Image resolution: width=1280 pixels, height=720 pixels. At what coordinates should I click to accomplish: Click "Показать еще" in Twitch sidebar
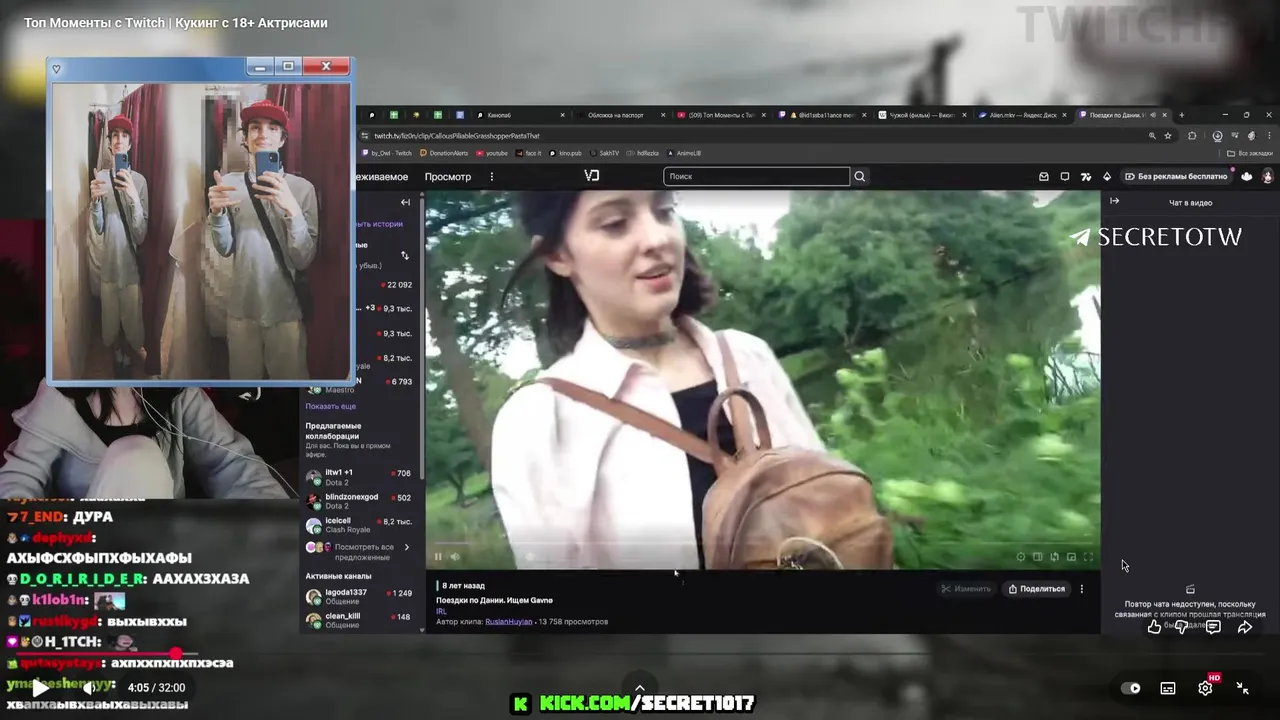coord(330,406)
